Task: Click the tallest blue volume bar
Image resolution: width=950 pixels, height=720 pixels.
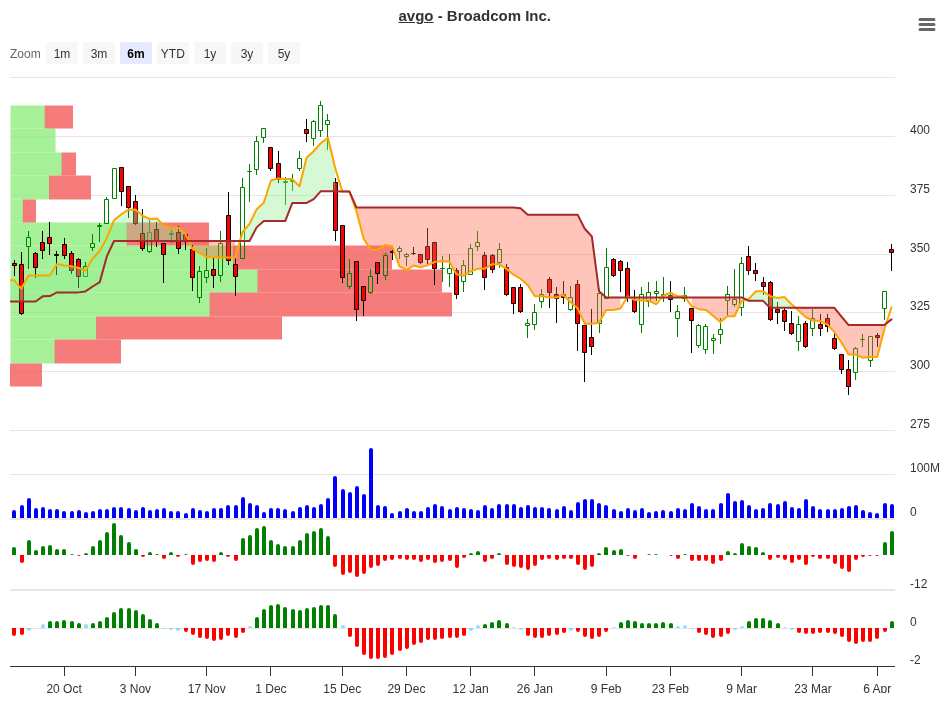Action: point(371,483)
